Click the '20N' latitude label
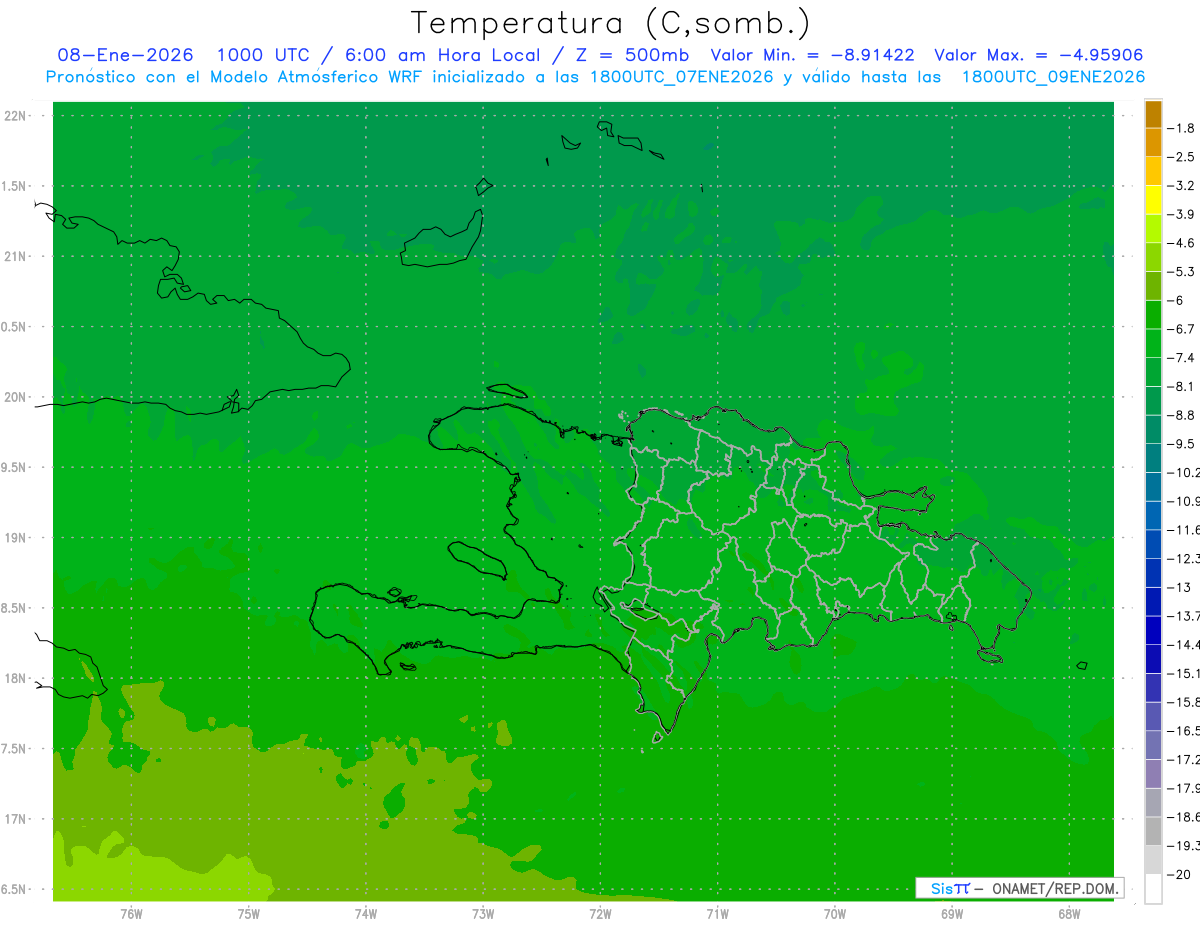This screenshot has width=1200, height=927. click(x=15, y=397)
